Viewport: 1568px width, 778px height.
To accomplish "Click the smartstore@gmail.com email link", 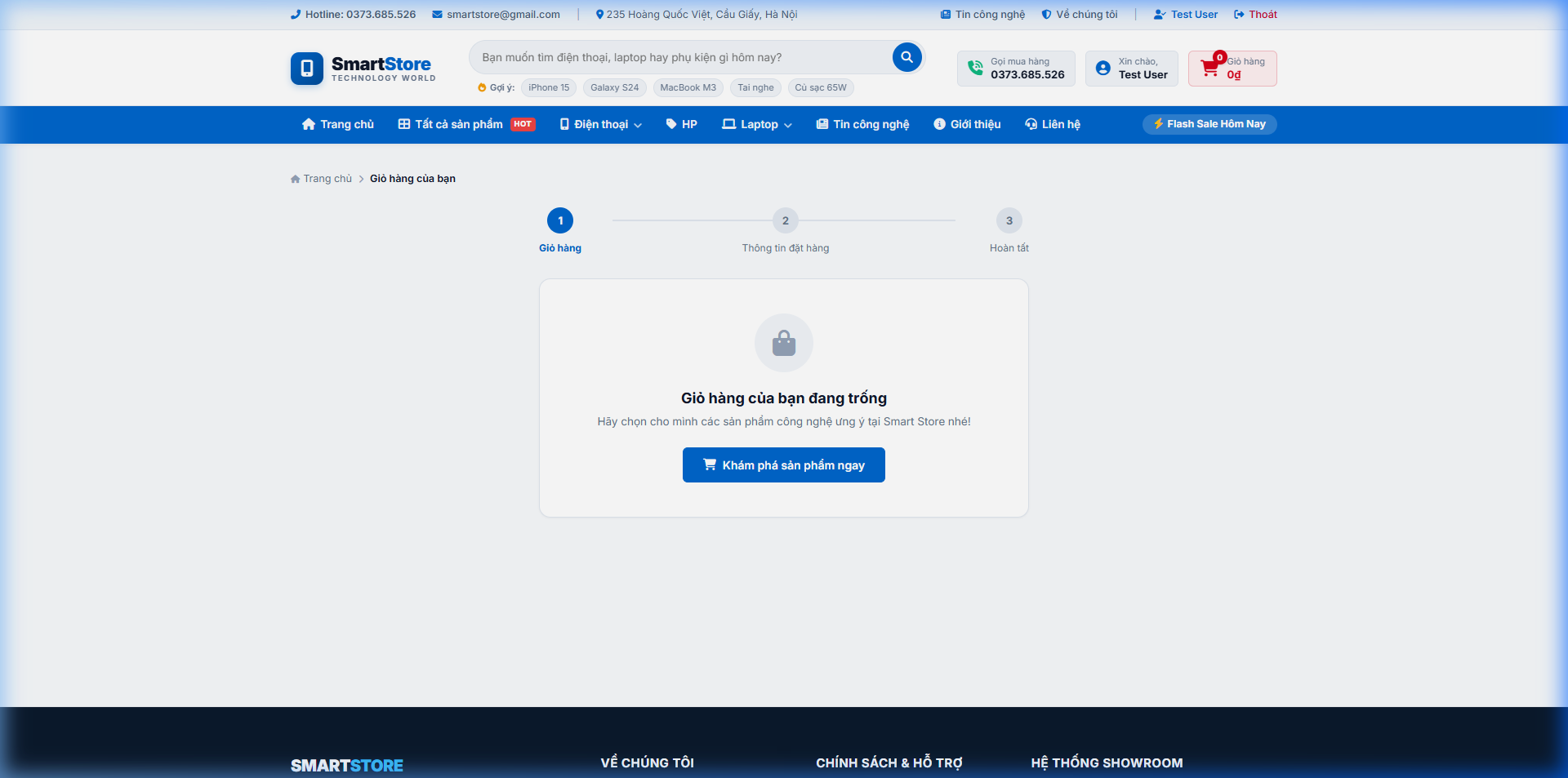I will [496, 15].
